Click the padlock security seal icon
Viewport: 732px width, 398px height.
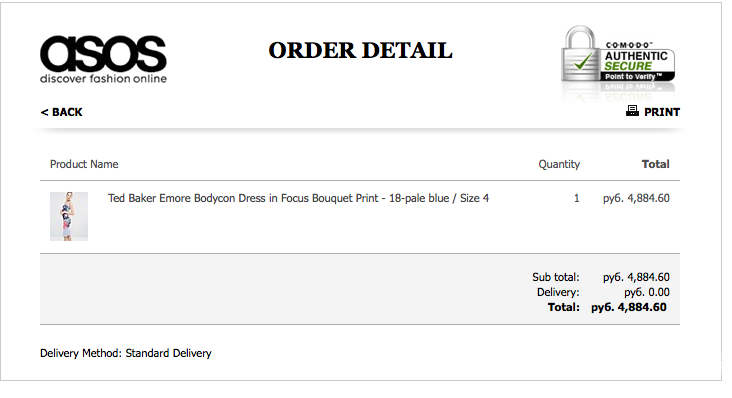pos(580,54)
